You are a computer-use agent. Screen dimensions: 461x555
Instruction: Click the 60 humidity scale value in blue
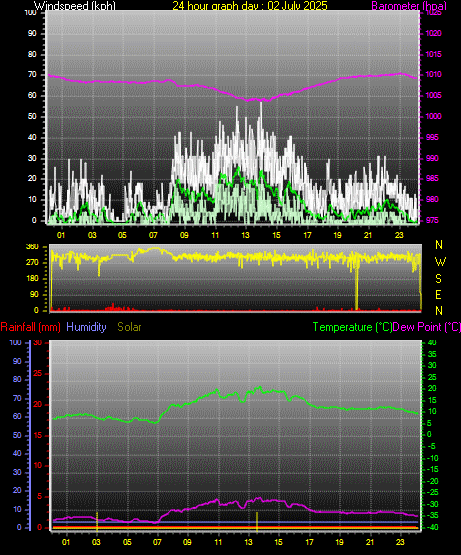pyautogui.click(x=17, y=416)
